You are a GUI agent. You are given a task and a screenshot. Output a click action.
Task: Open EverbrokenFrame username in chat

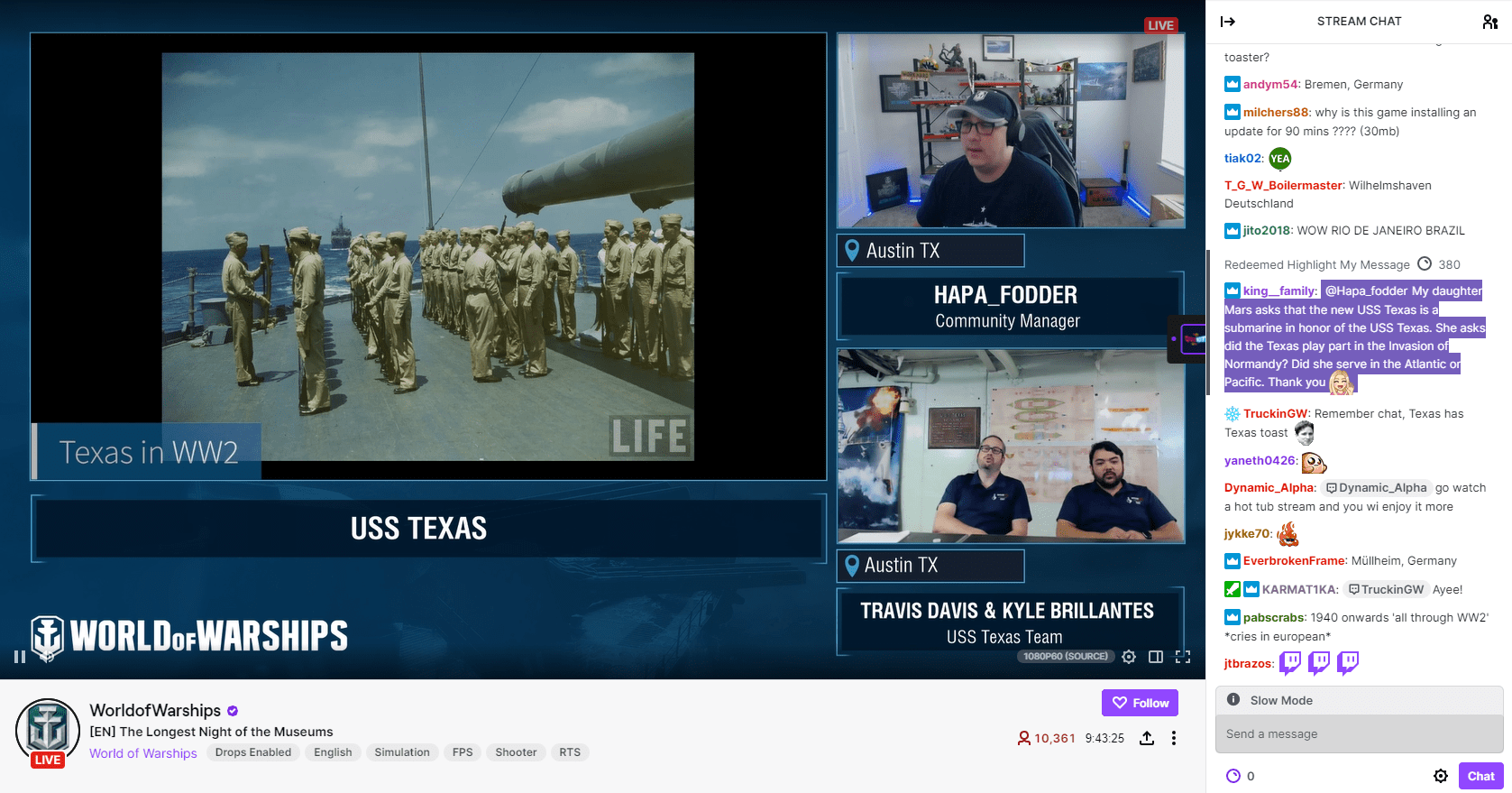point(1294,561)
